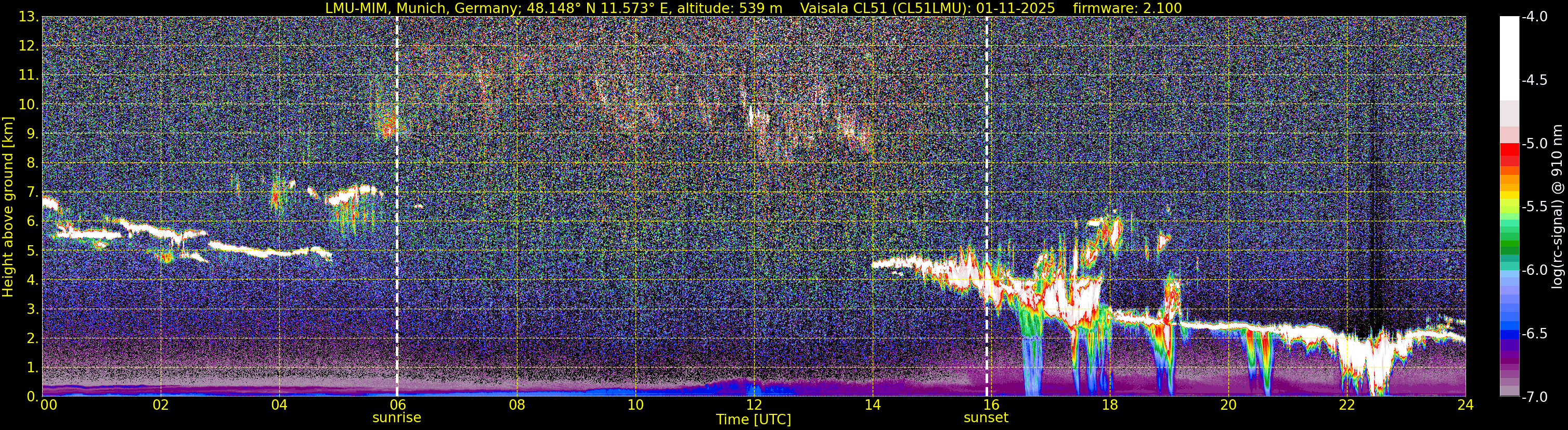Click the colorbar tick label '-4.5'

1534,80
